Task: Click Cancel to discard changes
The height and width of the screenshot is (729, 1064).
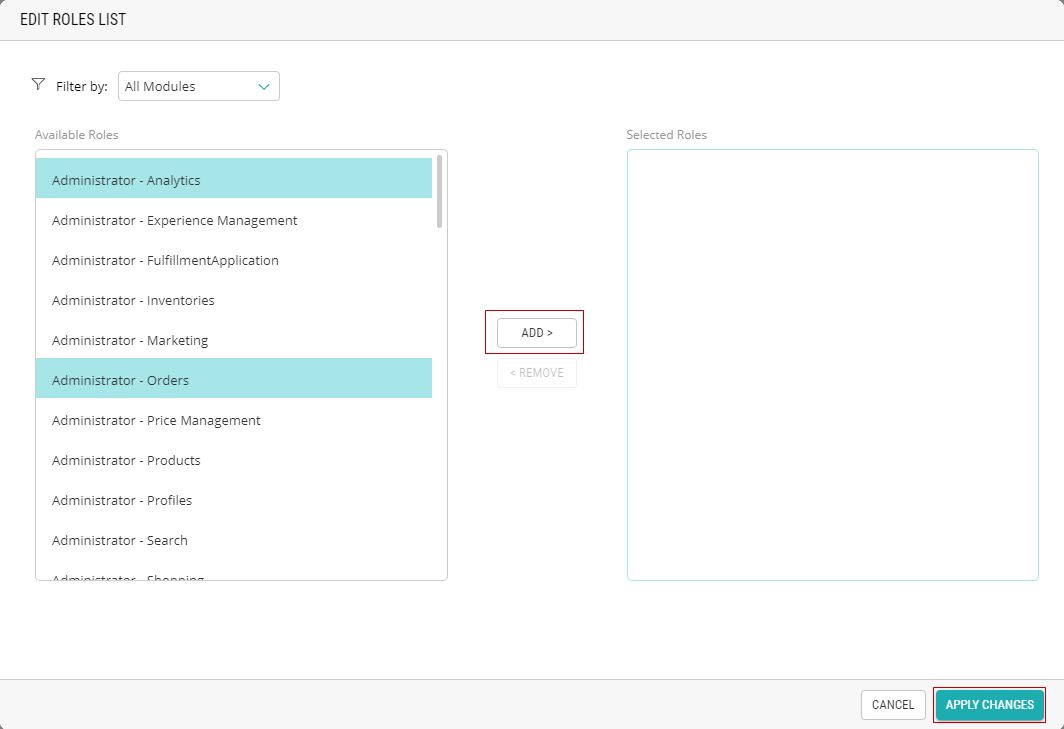Action: click(x=892, y=705)
